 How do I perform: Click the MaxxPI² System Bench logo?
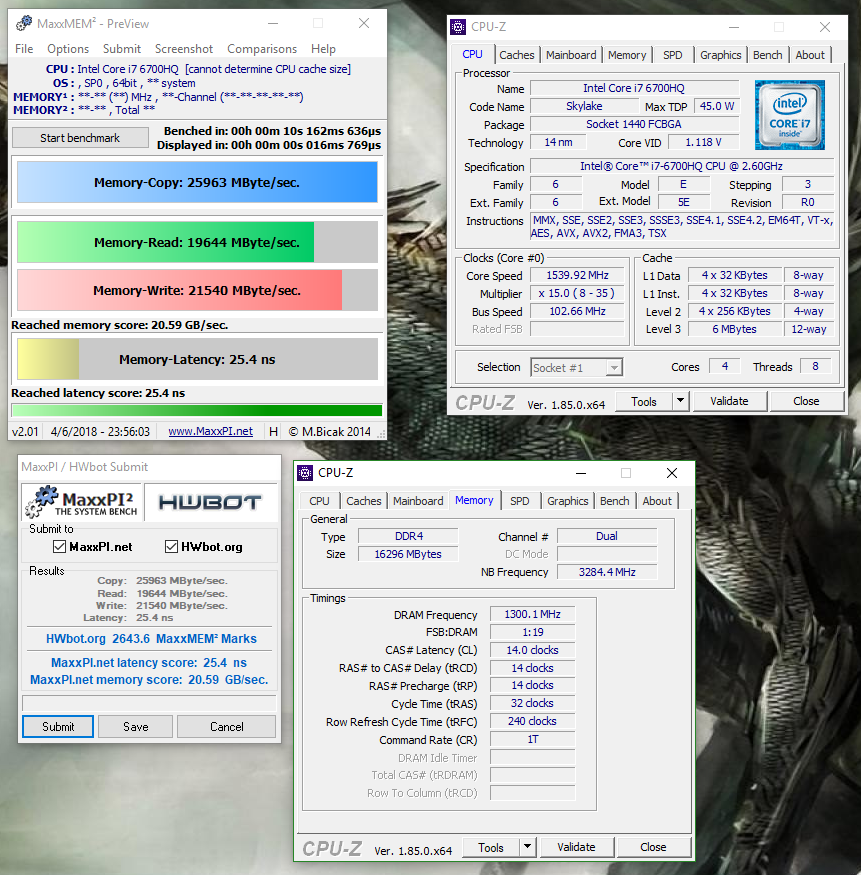coord(82,502)
